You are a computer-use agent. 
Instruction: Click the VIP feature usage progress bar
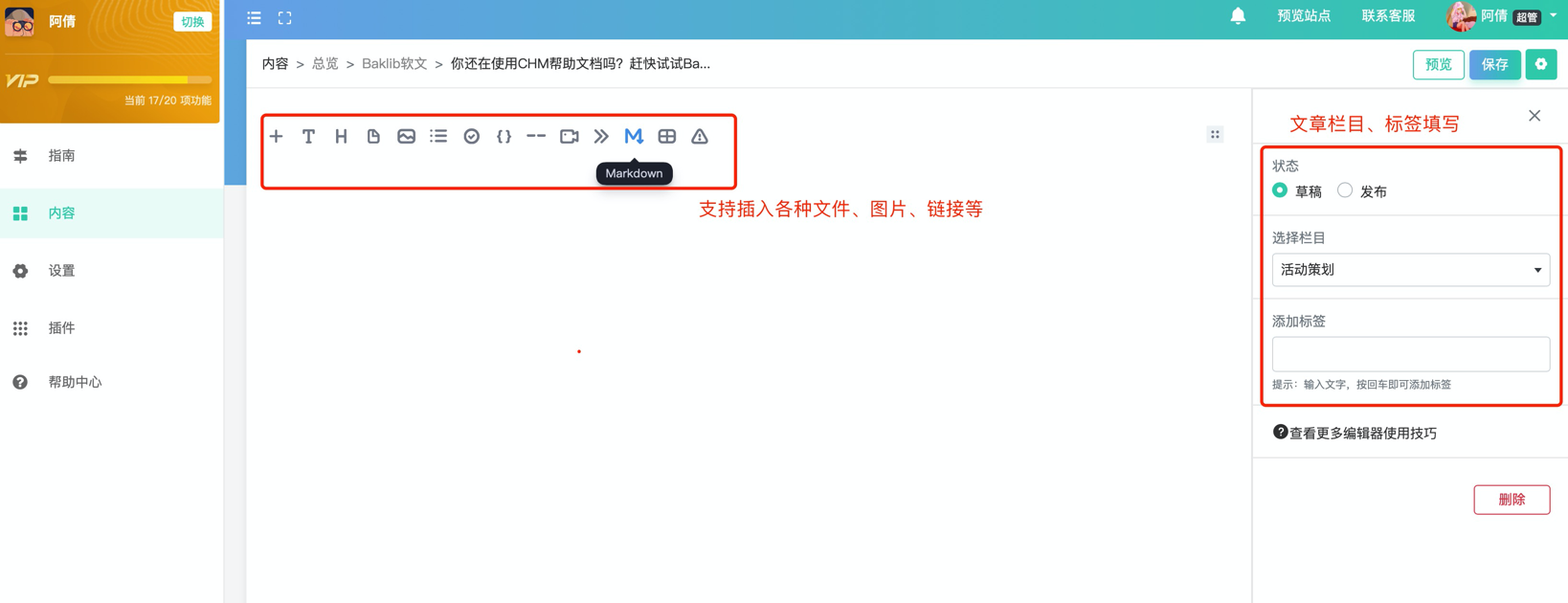[x=129, y=79]
